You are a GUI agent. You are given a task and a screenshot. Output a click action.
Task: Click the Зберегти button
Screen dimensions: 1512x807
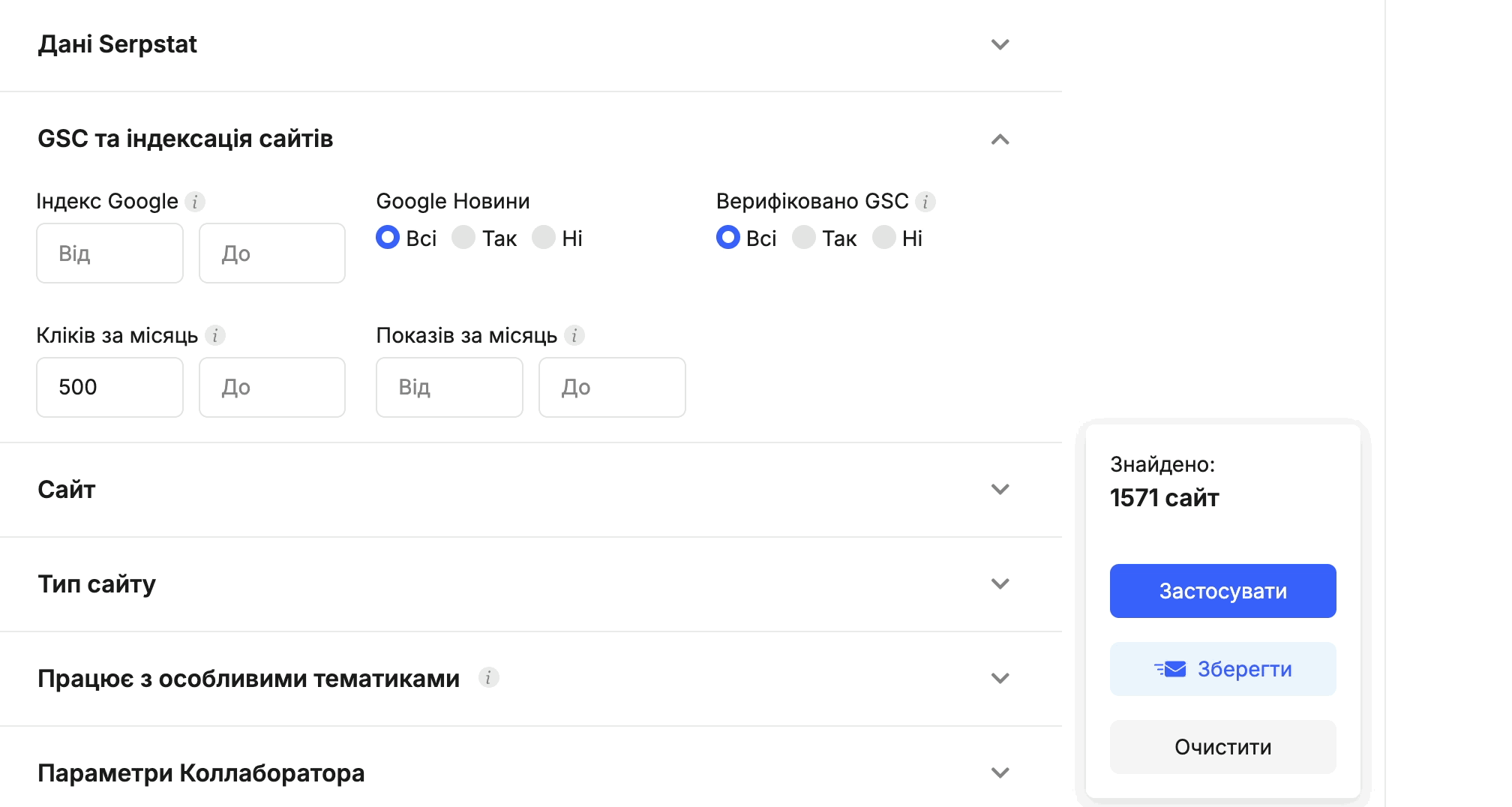[x=1222, y=668]
